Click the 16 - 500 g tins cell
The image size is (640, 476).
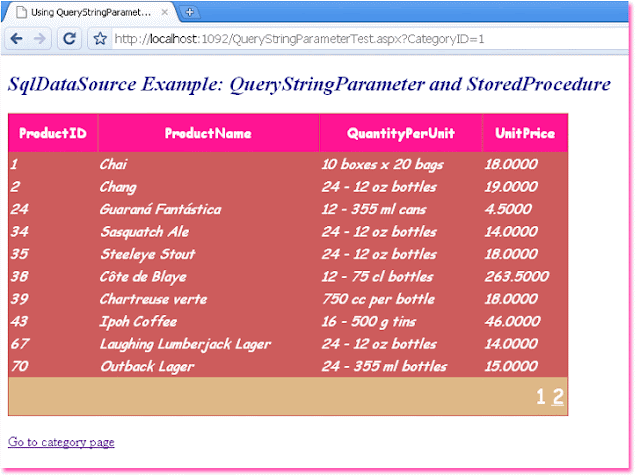click(x=401, y=321)
